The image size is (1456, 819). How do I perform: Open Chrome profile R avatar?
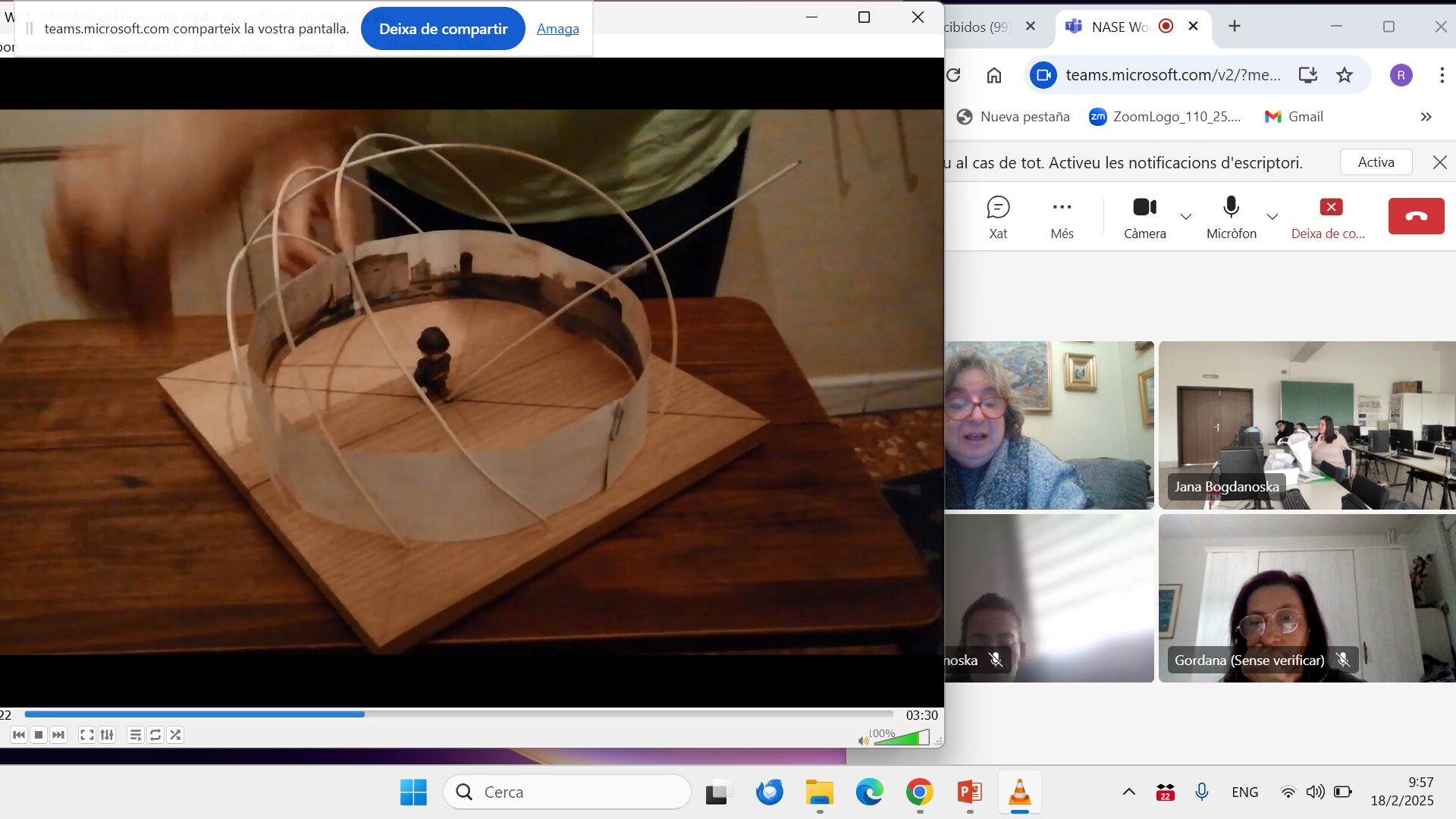[x=1401, y=75]
